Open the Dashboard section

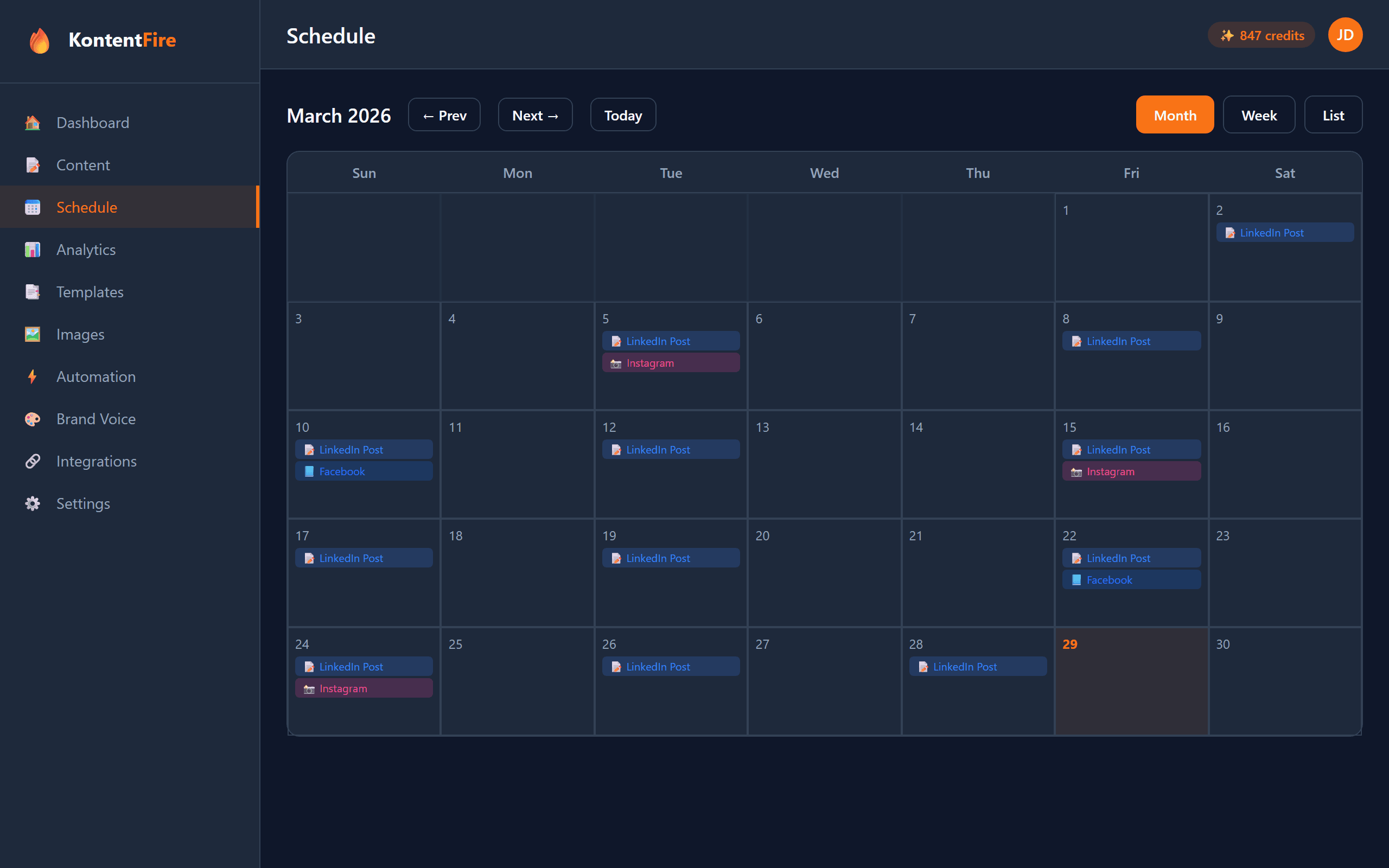coord(92,122)
